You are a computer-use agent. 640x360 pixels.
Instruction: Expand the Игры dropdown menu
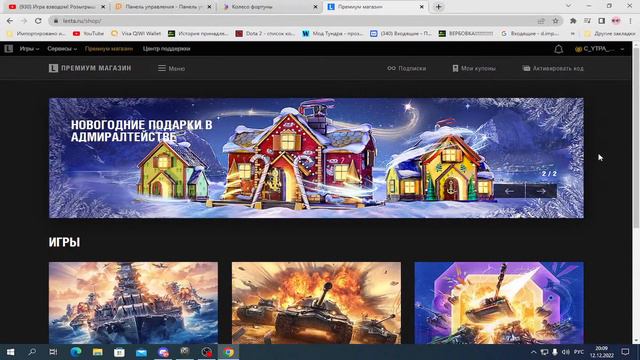coord(29,49)
